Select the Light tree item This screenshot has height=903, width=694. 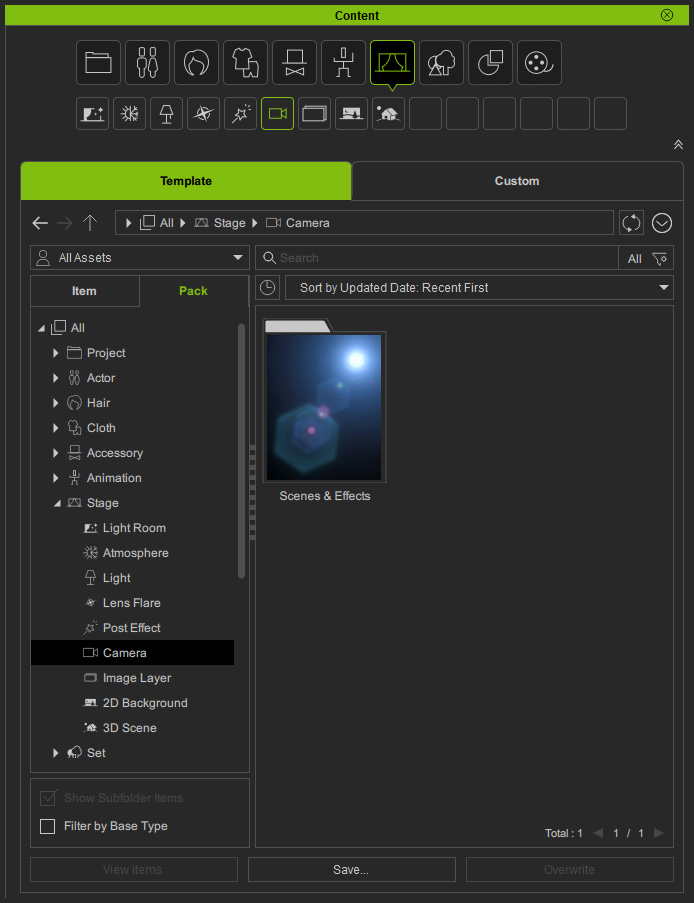pyautogui.click(x=116, y=578)
